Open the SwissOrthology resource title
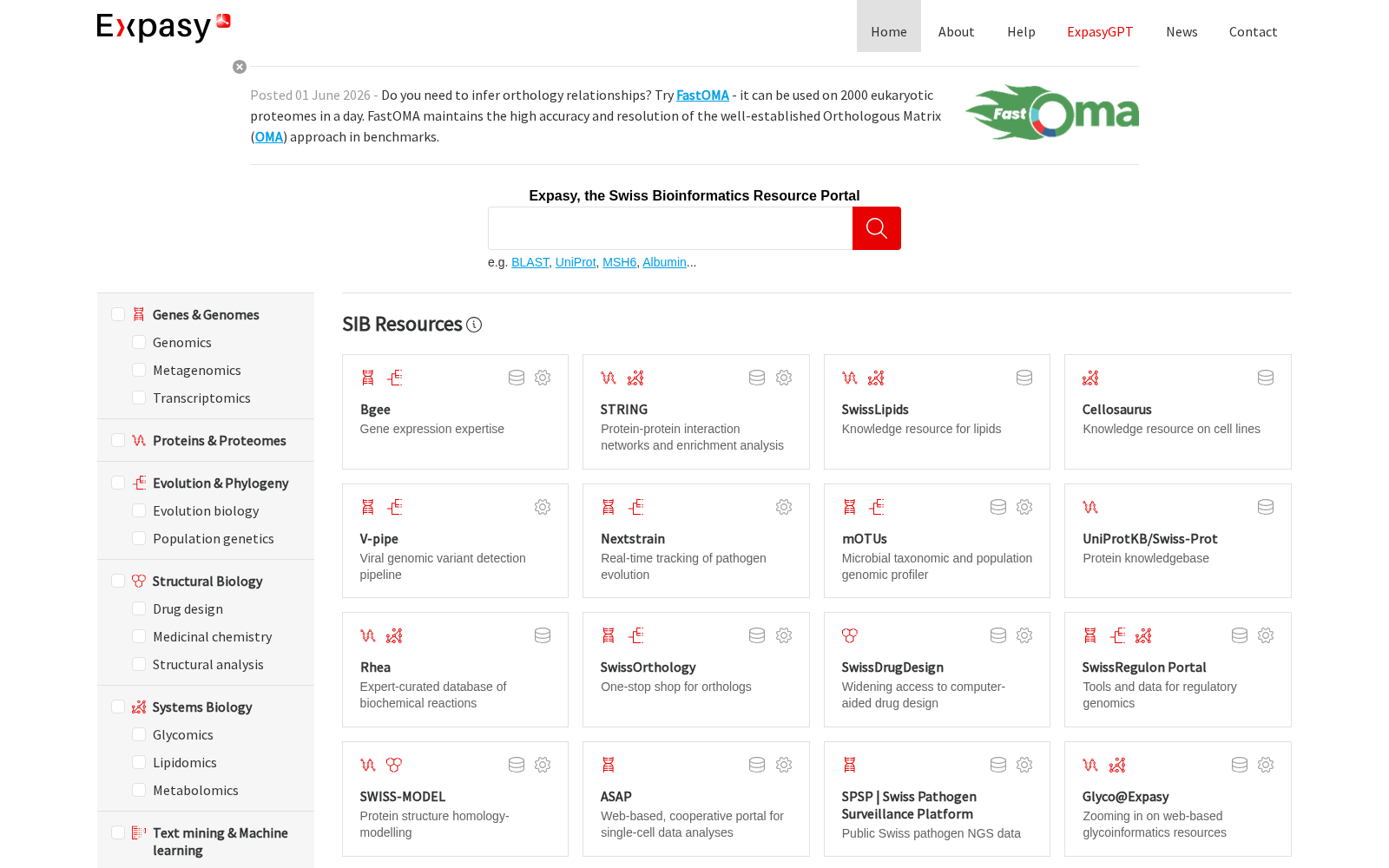 648,667
